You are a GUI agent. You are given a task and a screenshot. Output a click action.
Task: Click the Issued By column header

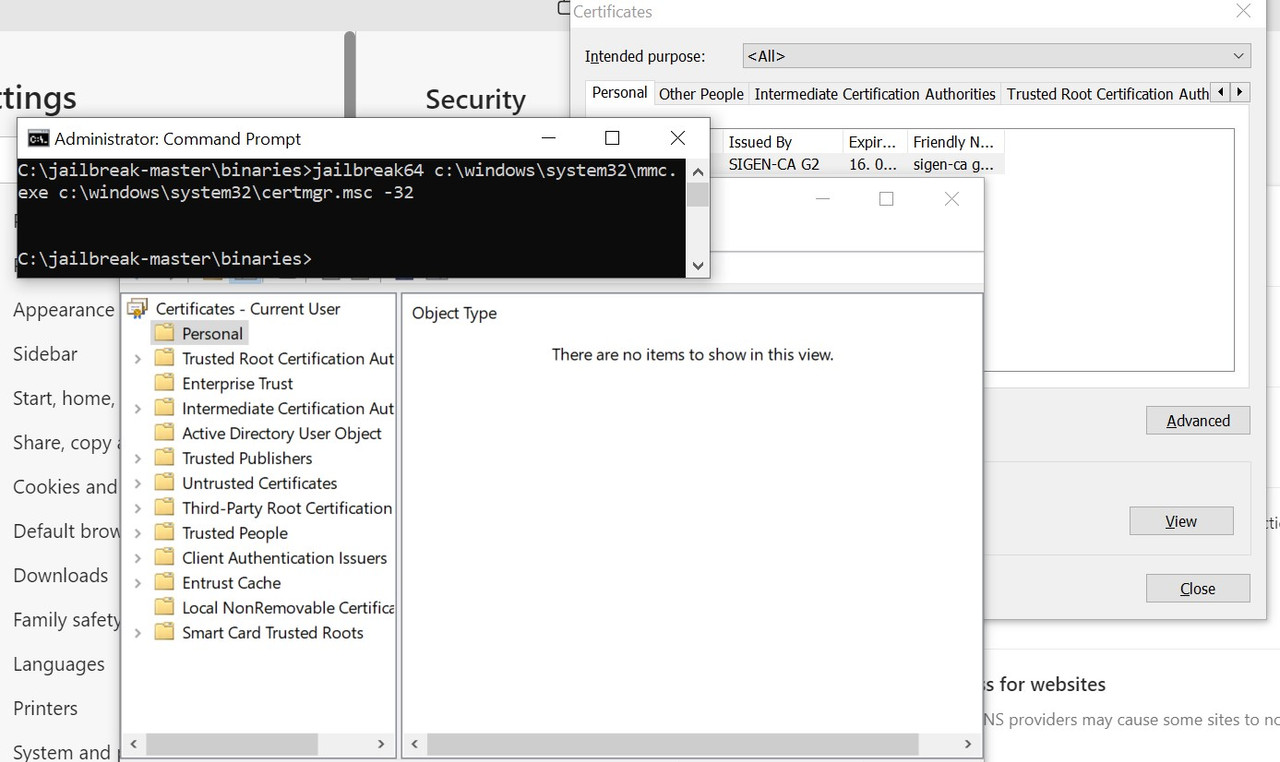tap(782, 142)
